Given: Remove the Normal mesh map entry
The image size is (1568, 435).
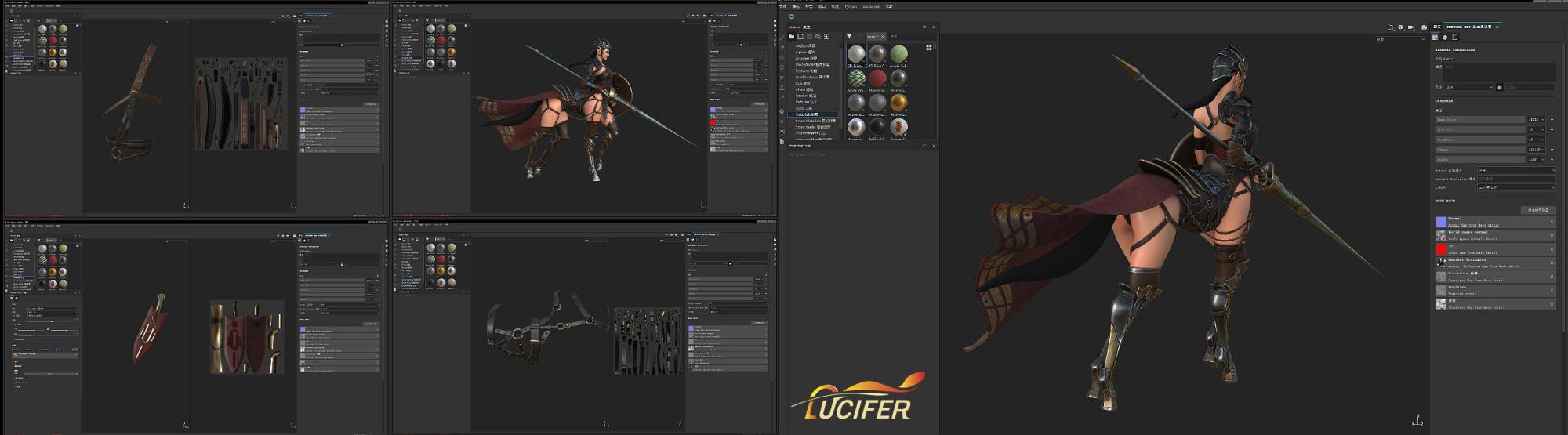Looking at the screenshot, I should pyautogui.click(x=1552, y=223).
